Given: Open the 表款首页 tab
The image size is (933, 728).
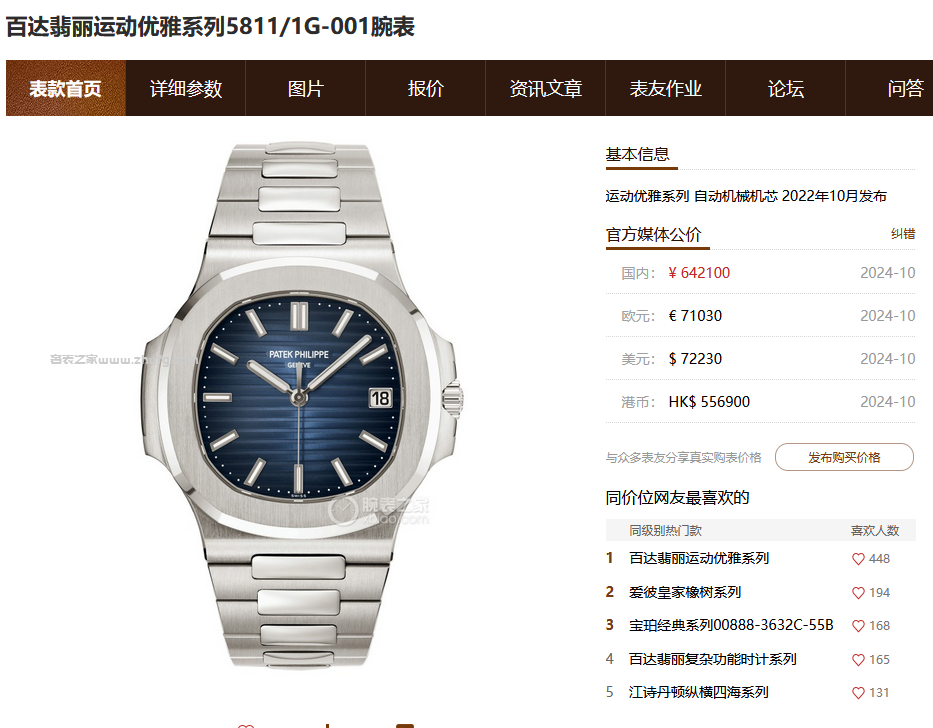Looking at the screenshot, I should (65, 88).
